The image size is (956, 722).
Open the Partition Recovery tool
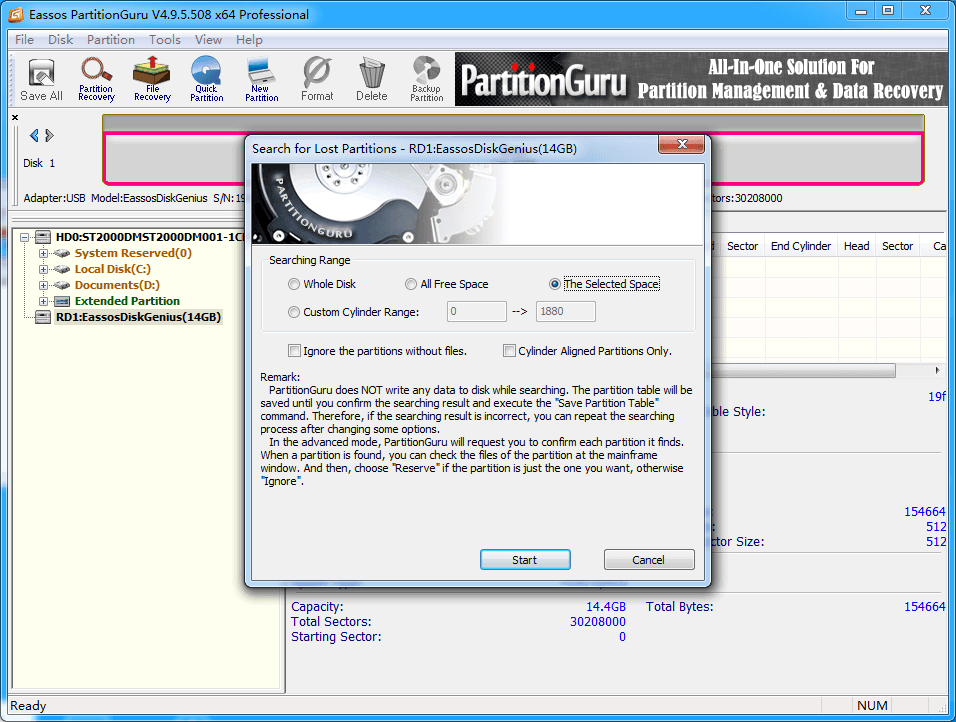96,80
